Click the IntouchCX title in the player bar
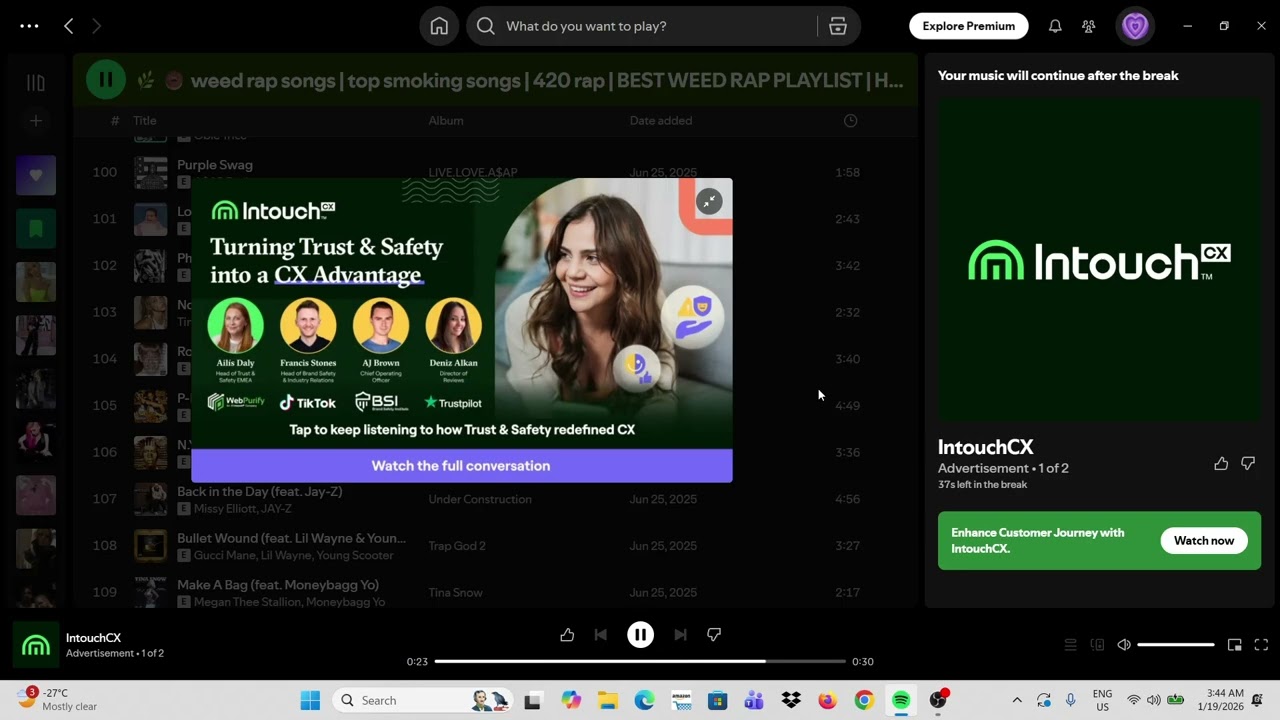Viewport: 1280px width, 720px height. point(93,638)
